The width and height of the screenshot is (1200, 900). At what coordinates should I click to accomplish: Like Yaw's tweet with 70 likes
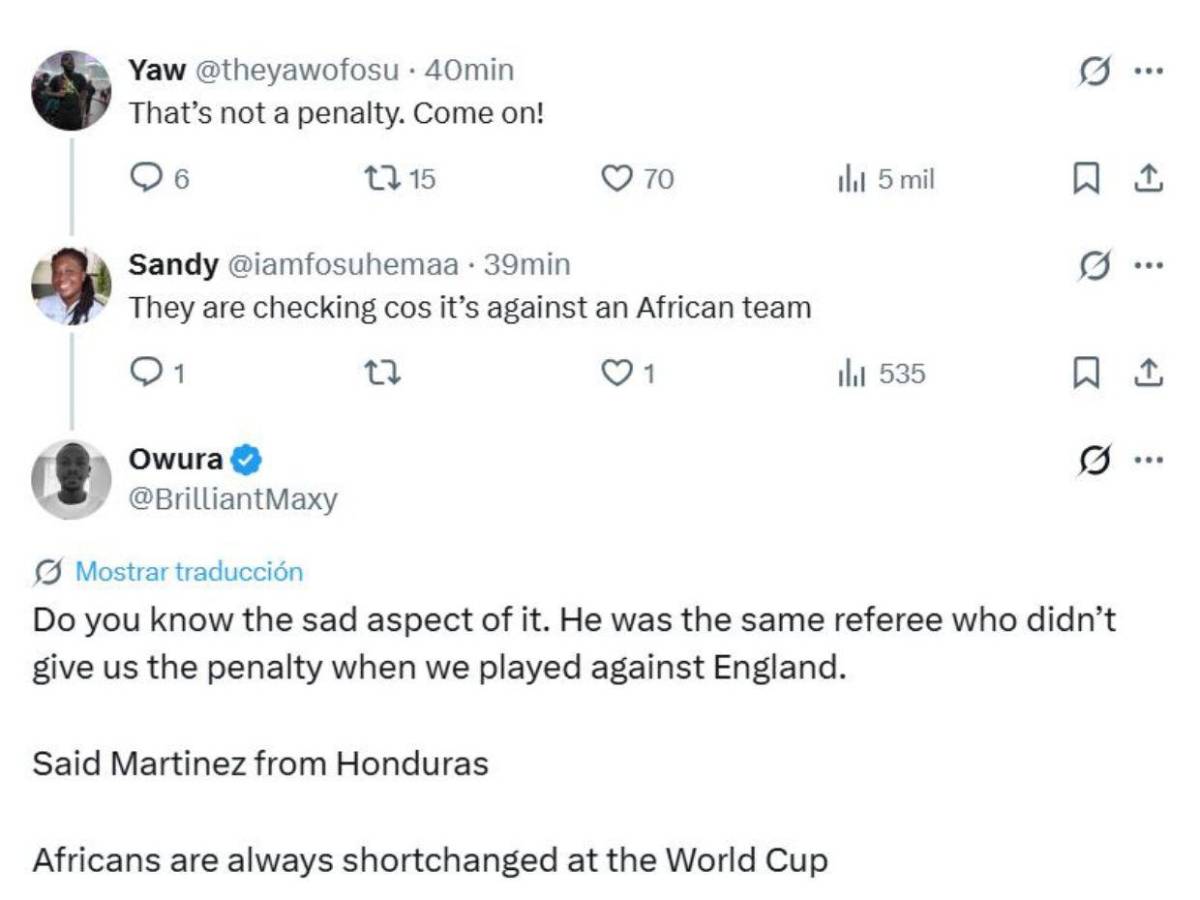pos(637,179)
